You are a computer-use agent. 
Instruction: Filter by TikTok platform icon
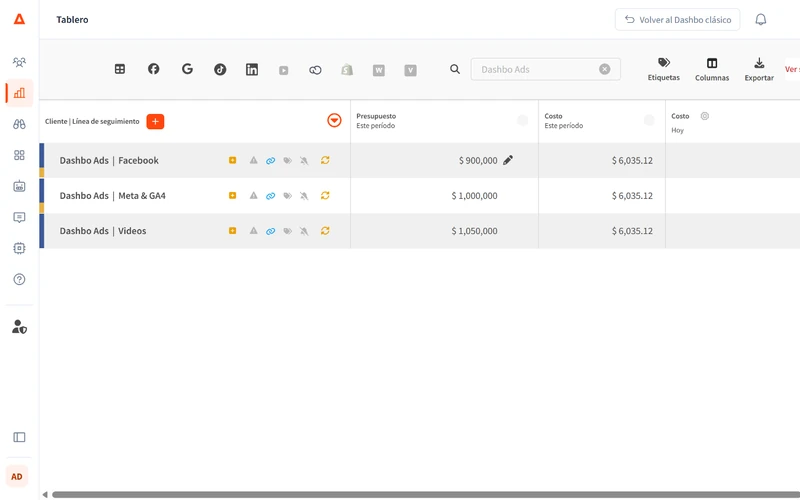(x=220, y=69)
